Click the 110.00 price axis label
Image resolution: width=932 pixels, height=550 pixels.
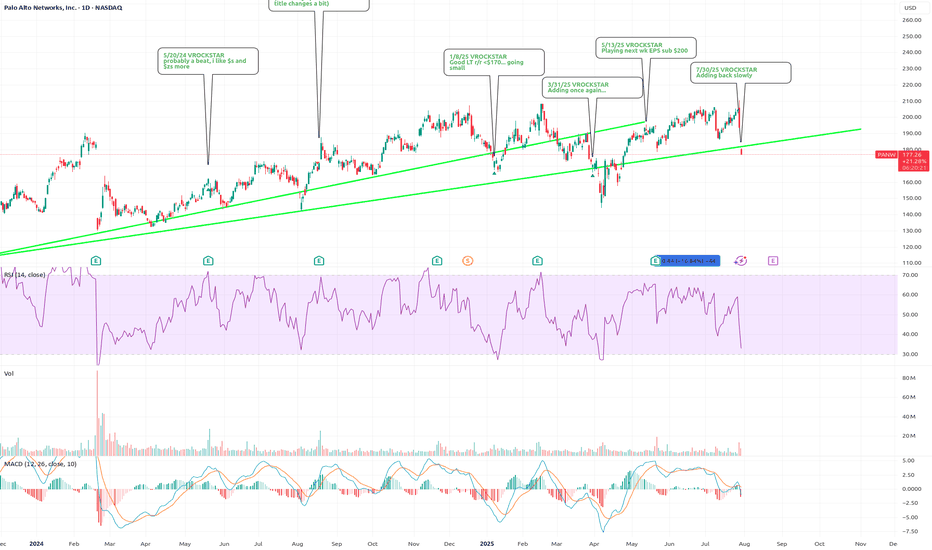coord(912,263)
